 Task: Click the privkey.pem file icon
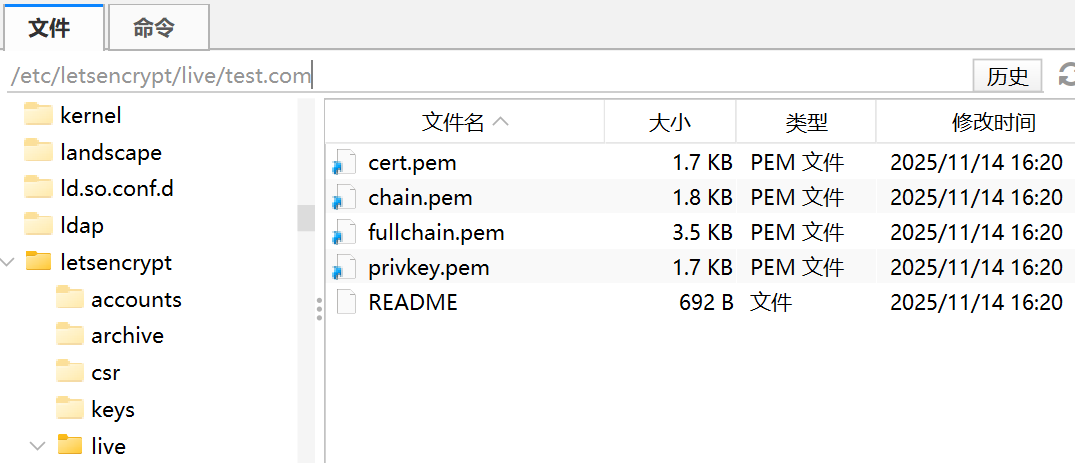(x=345, y=268)
